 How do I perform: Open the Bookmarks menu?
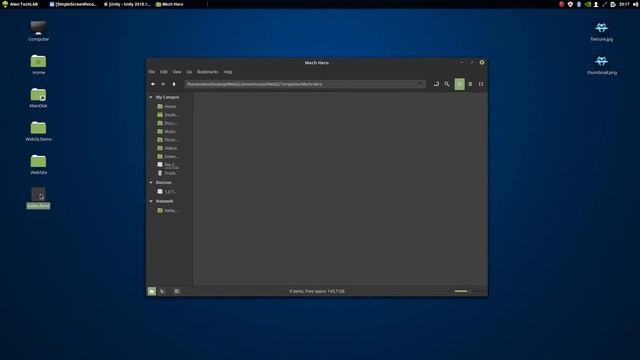pos(208,72)
